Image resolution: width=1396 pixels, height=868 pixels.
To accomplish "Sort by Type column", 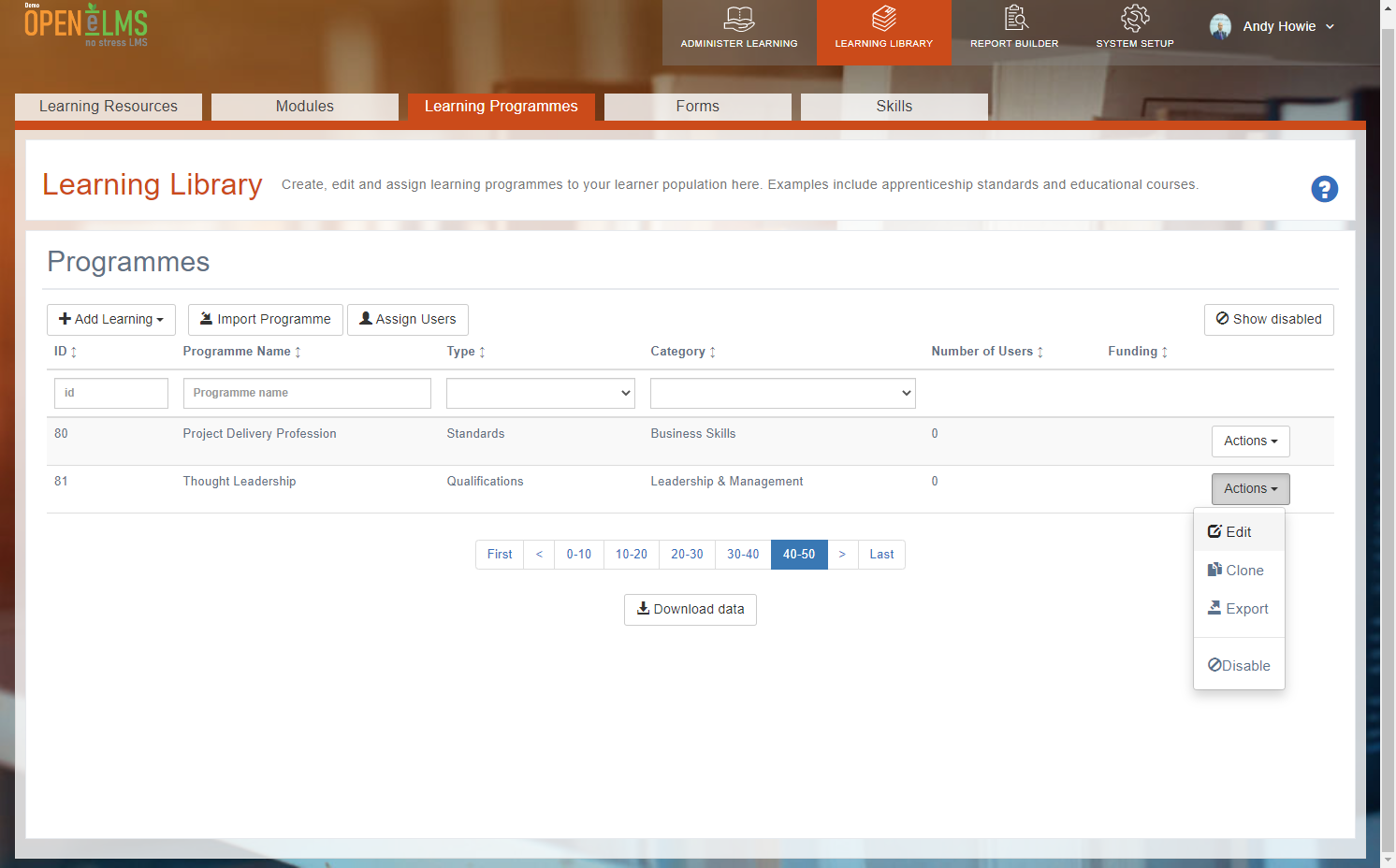I will click(x=466, y=352).
